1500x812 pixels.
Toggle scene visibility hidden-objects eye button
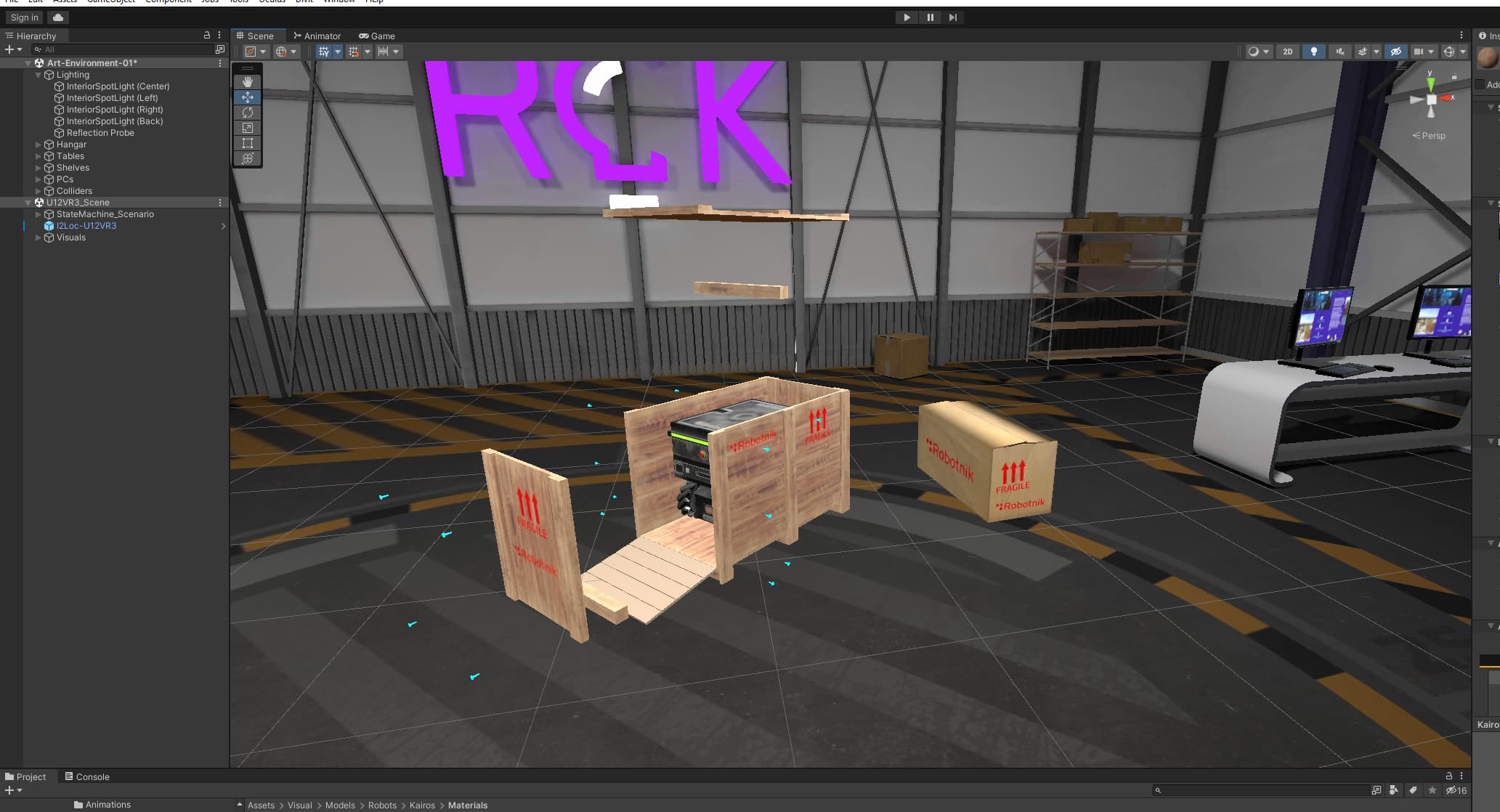click(x=1395, y=52)
